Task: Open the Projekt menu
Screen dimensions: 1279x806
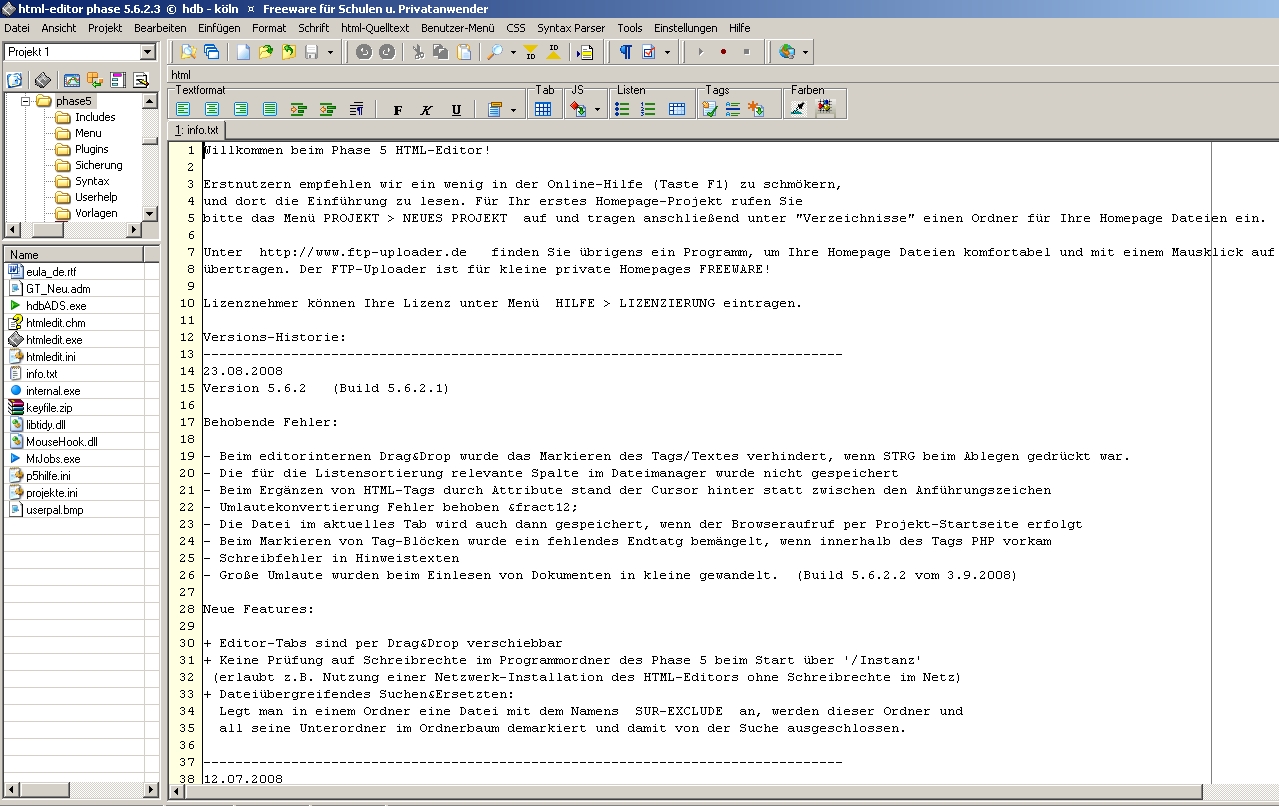Action: point(105,28)
